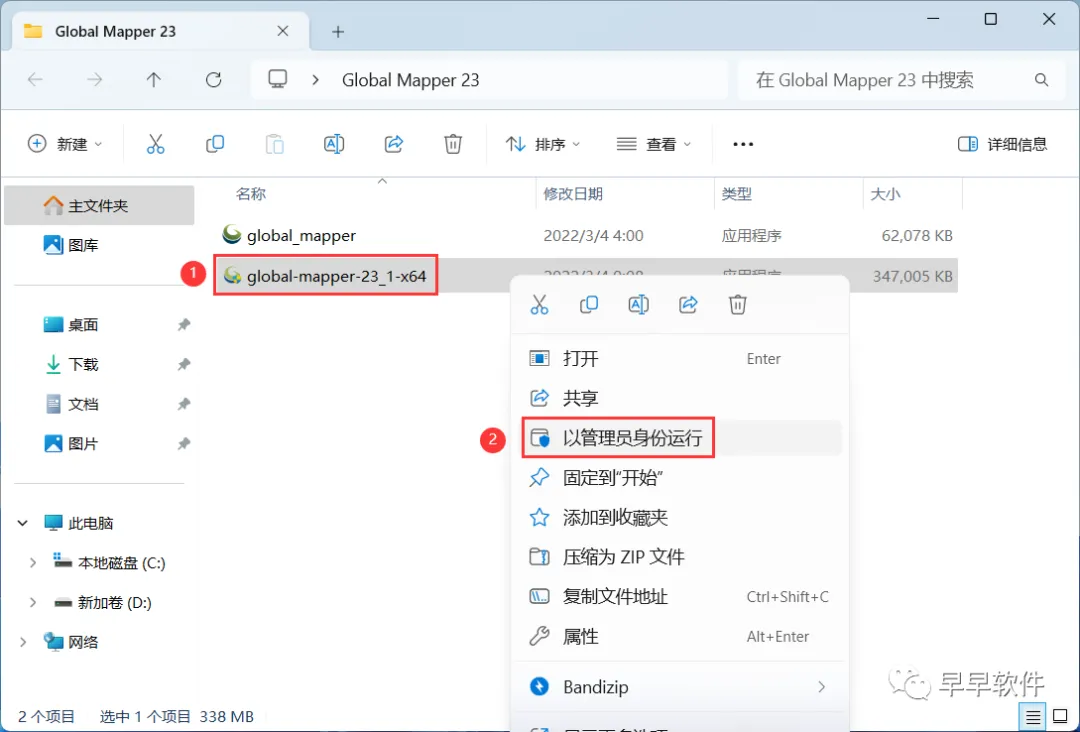Screen dimensions: 1080x732
Task: Open the 查看 view dropdown
Action: [x=654, y=144]
